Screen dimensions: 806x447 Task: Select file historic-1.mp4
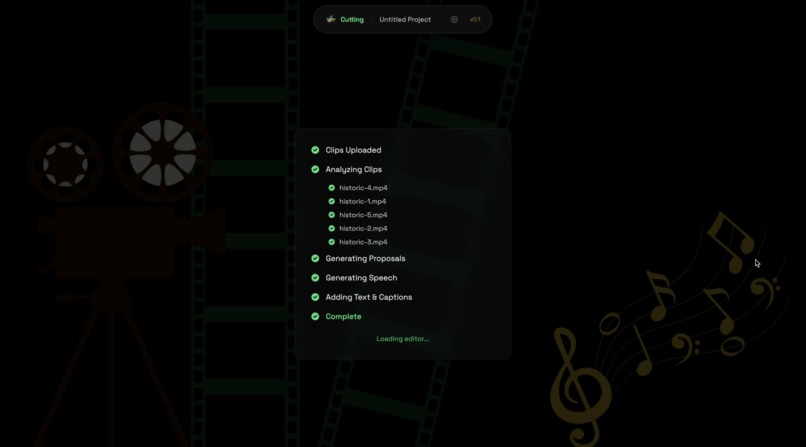362,201
